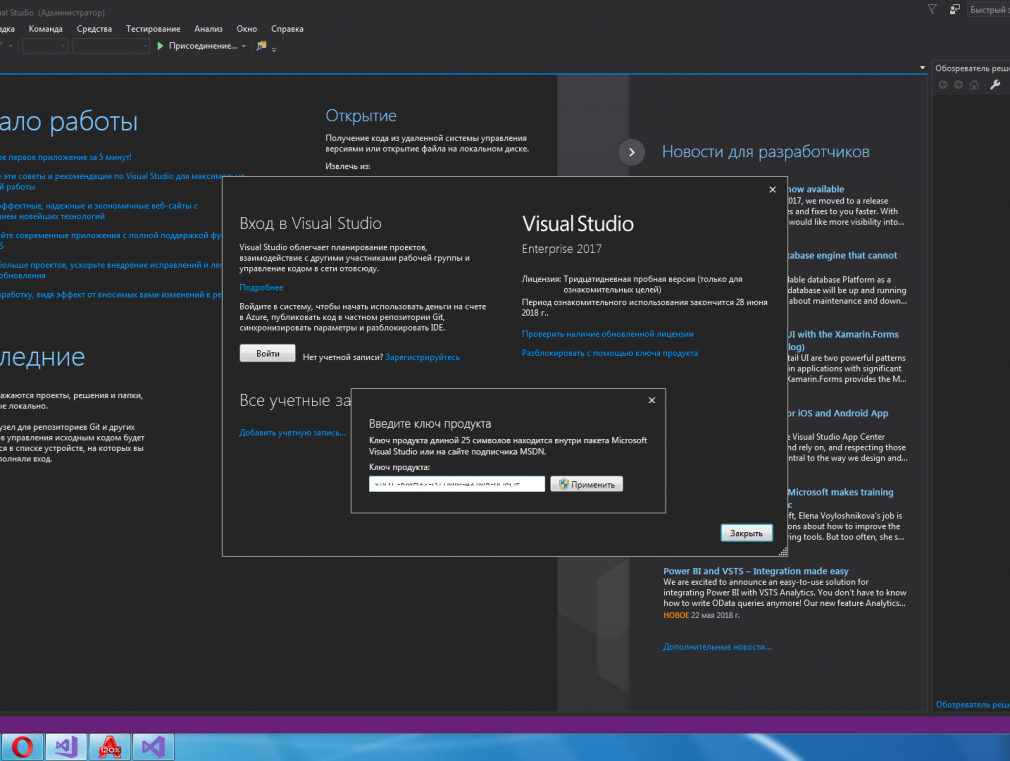The image size is (1010, 761).
Task: Click Проверить наличие обновленной лицензии link
Action: (x=607, y=334)
